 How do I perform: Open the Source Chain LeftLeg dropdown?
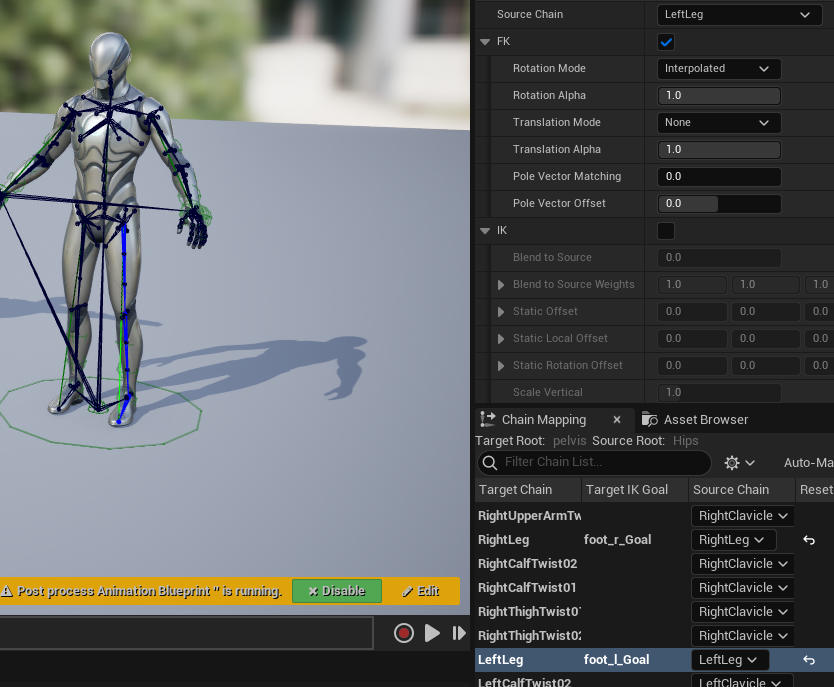pos(739,15)
